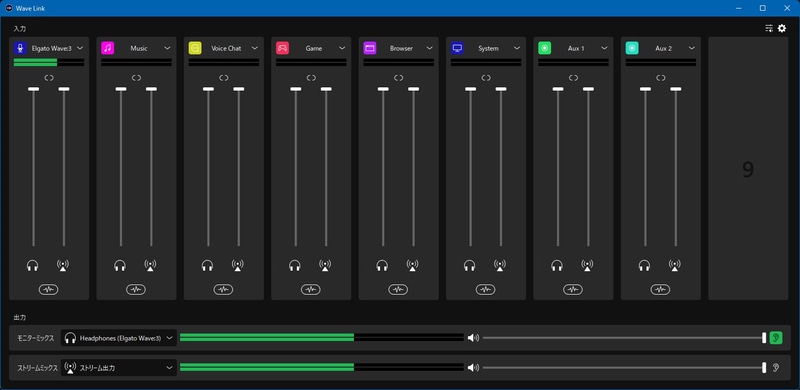
Task: Mute Browser in the headphone monitor mix
Action: tap(382, 265)
